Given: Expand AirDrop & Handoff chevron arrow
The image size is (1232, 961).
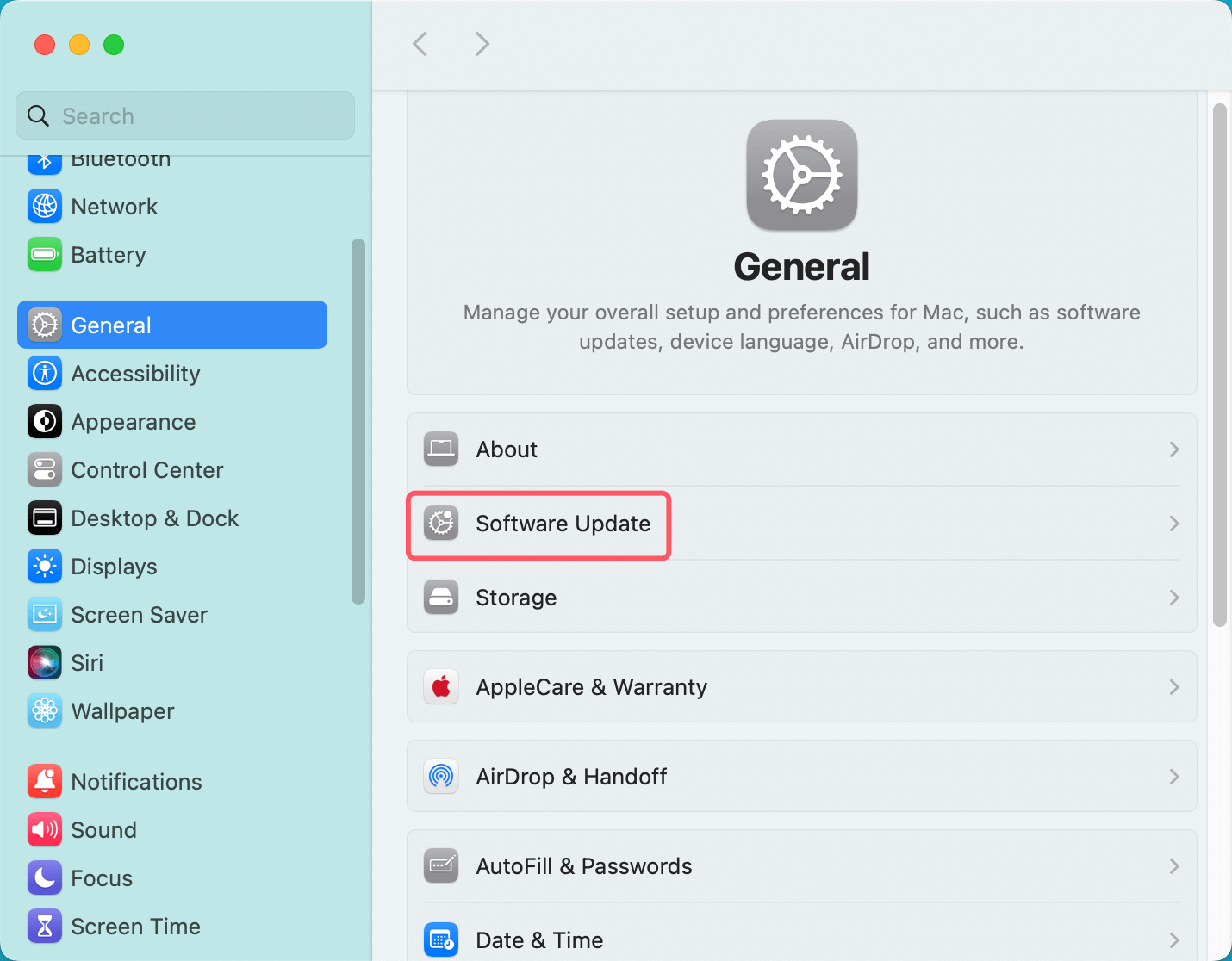Looking at the screenshot, I should (1173, 777).
